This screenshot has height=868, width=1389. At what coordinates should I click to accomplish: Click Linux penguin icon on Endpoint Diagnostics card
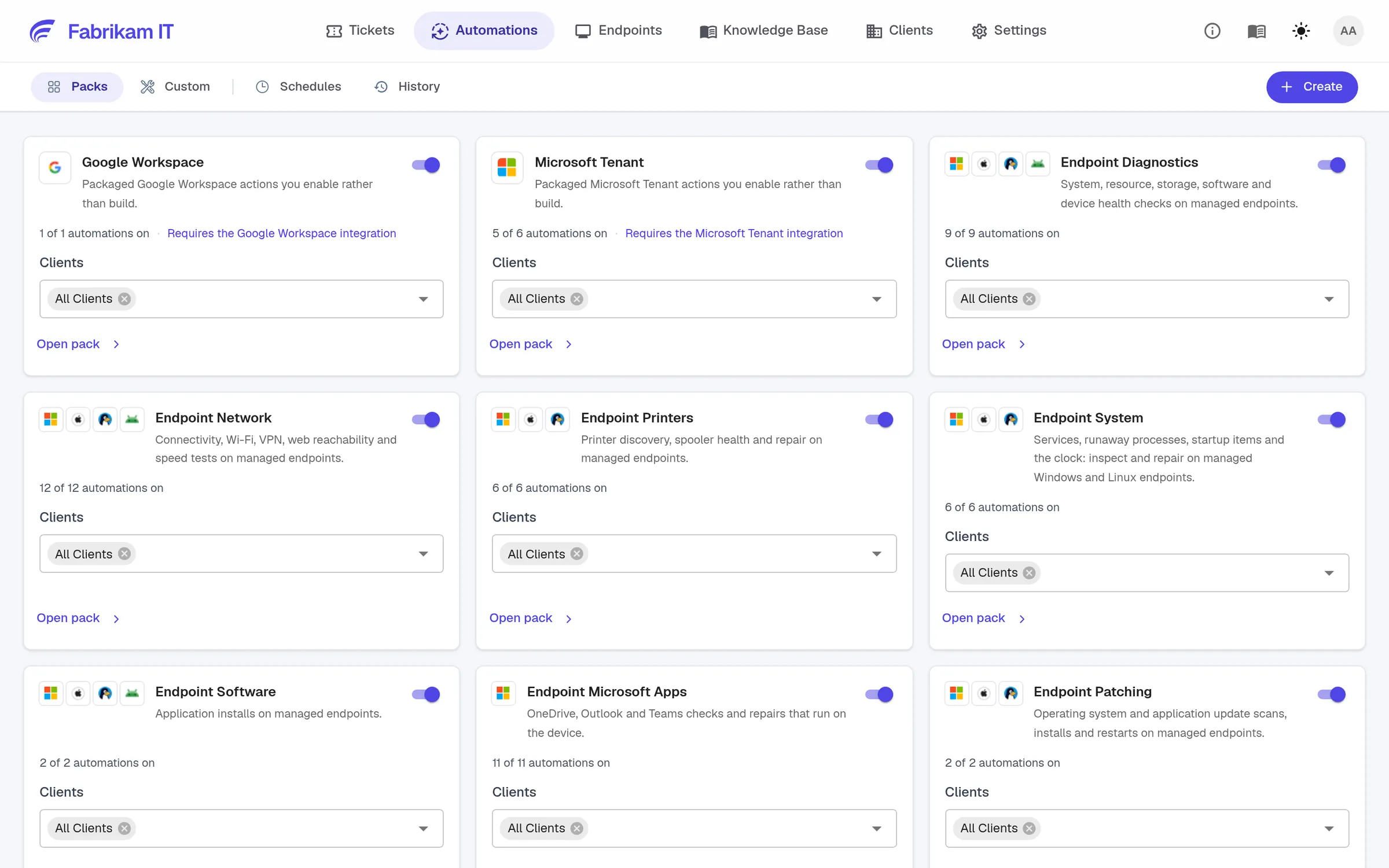[1010, 164]
